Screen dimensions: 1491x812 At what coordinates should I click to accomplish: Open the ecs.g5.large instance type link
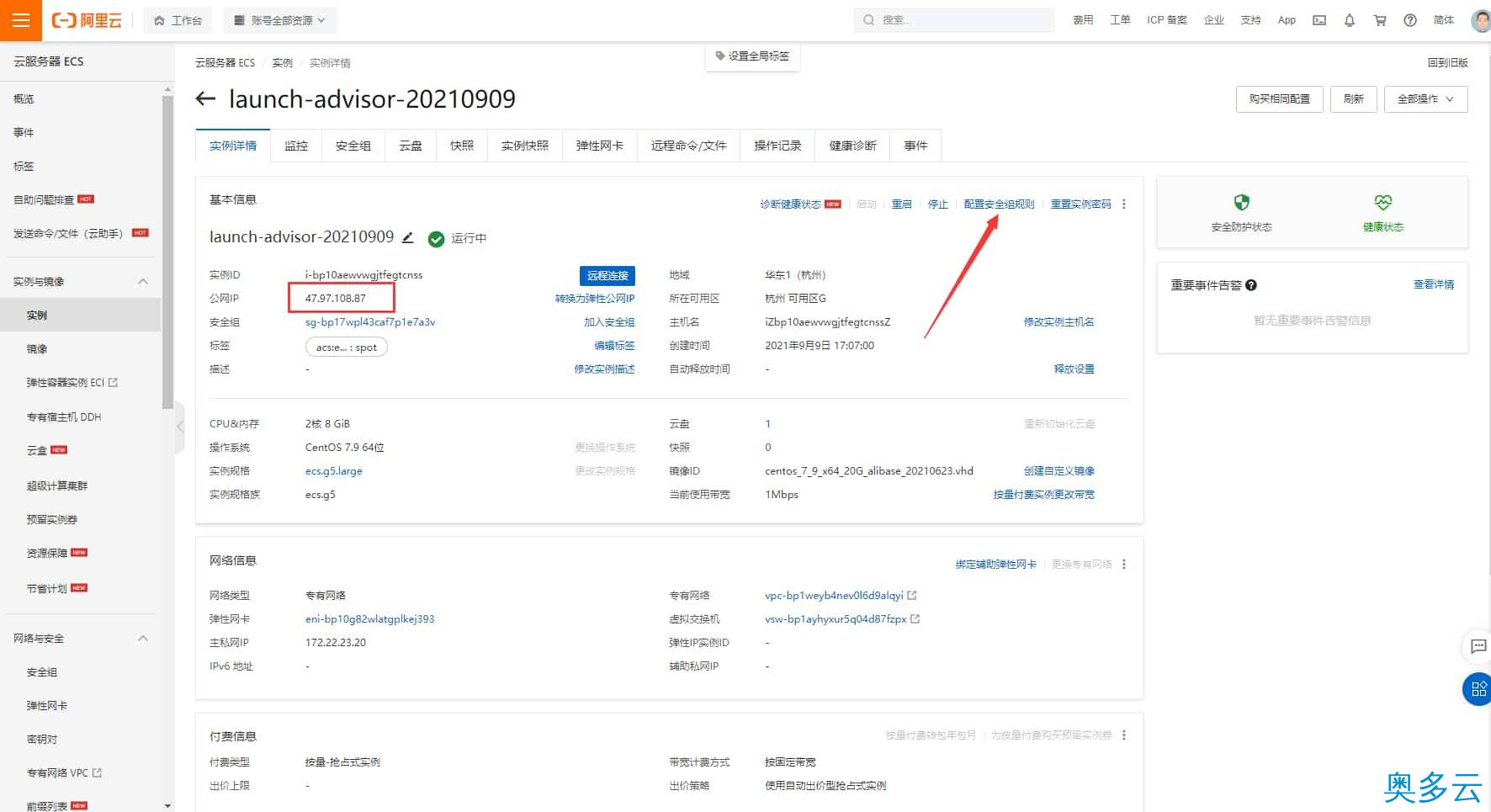coord(334,471)
